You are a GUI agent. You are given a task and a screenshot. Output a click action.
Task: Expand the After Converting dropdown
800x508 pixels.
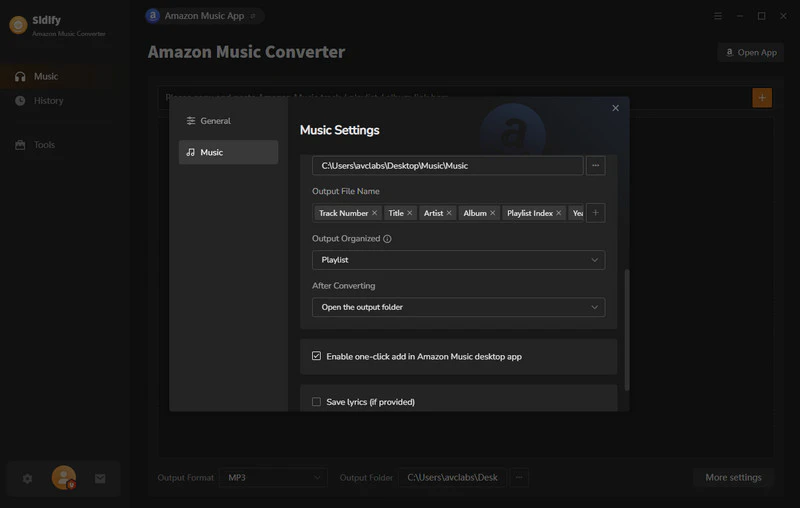tap(459, 307)
